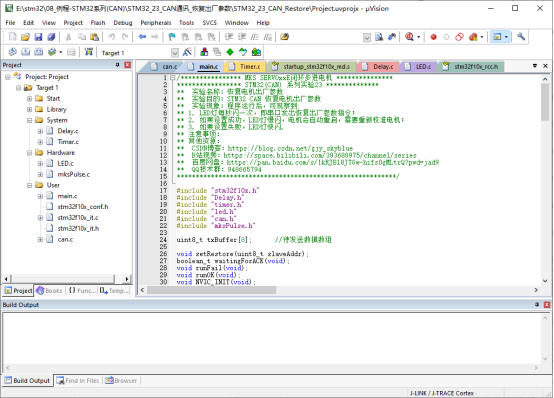Click the Incremental Find binoculars icon
The height and width of the screenshot is (398, 554).
pos(392,37)
